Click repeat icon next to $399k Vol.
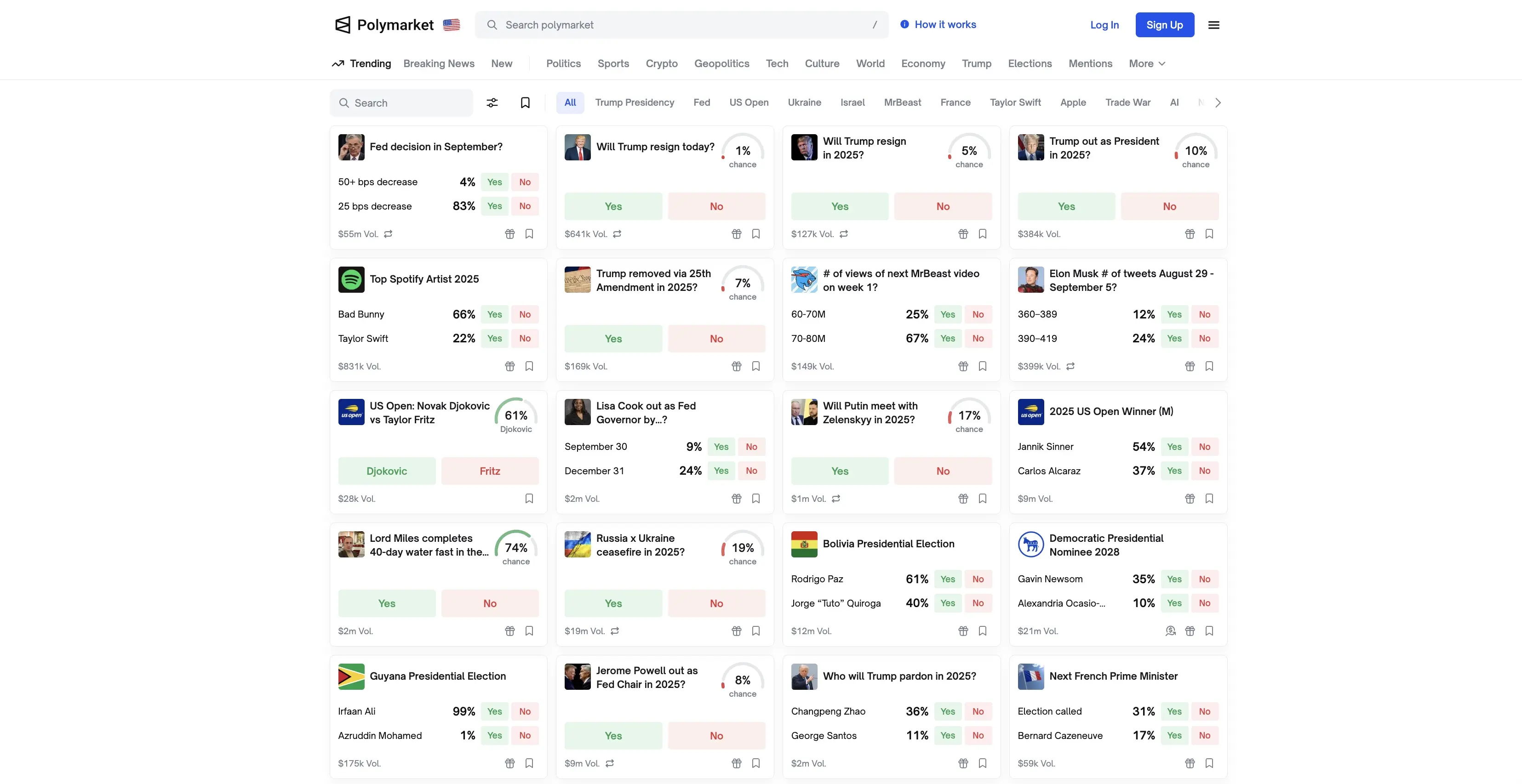 pos(1070,366)
